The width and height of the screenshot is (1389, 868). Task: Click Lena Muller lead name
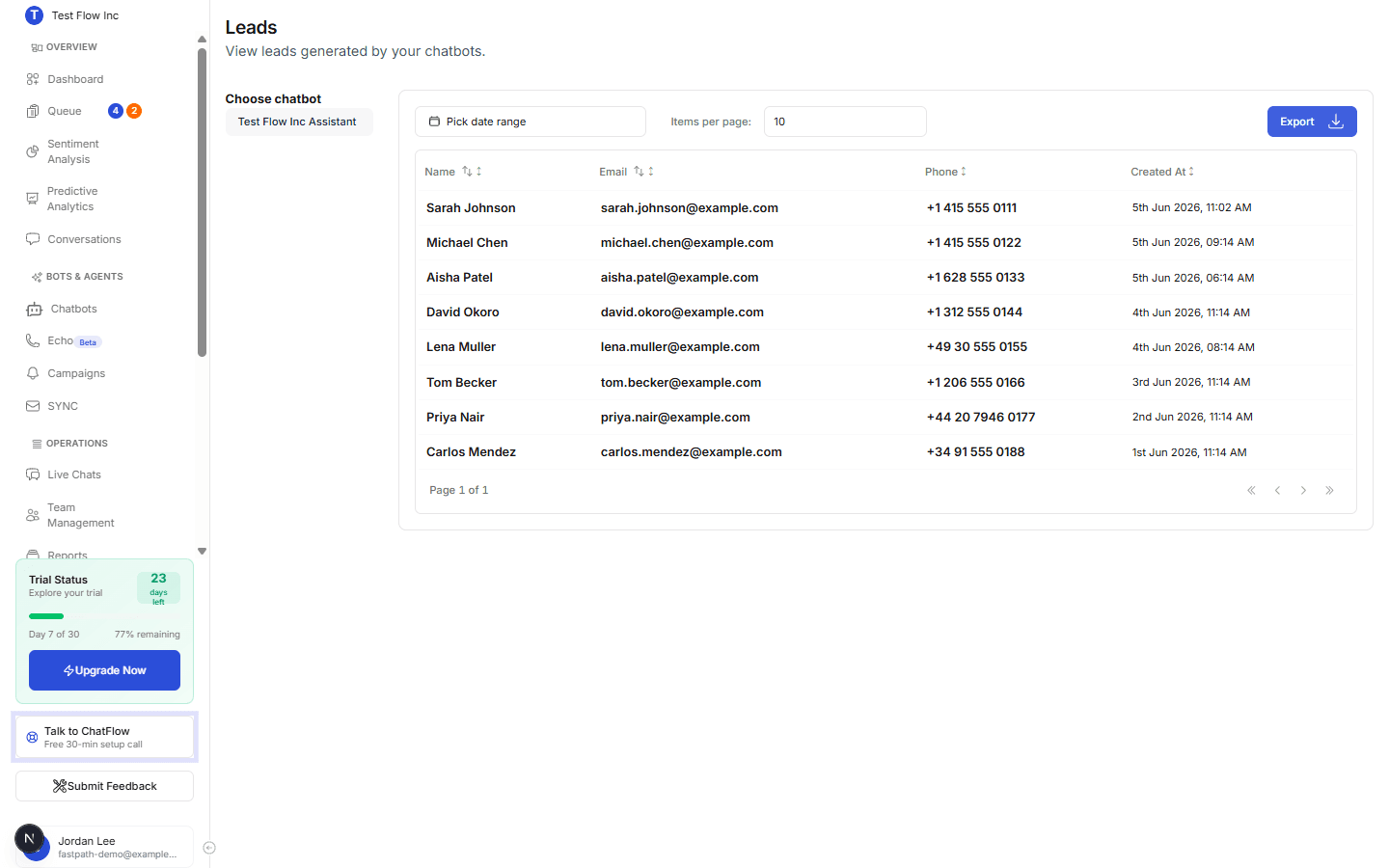[461, 347]
